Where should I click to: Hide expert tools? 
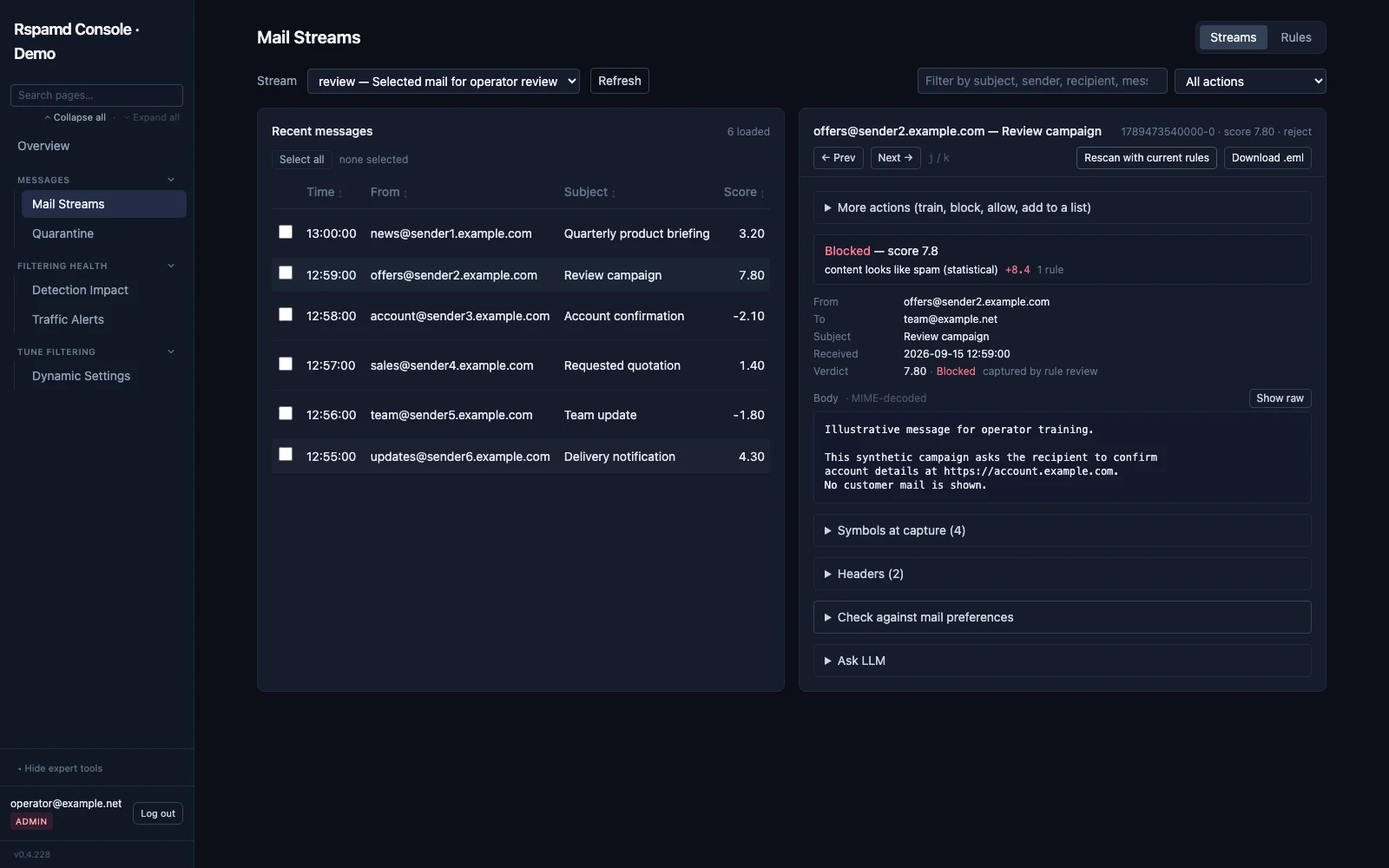tap(60, 768)
